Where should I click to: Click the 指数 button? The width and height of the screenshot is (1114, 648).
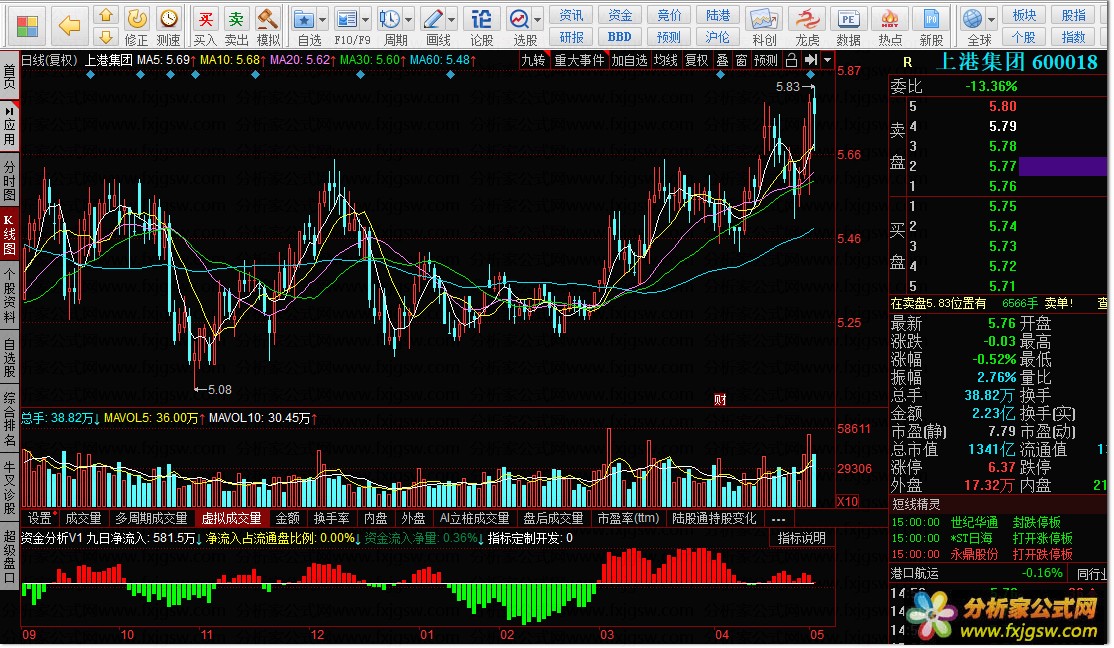tap(1073, 37)
